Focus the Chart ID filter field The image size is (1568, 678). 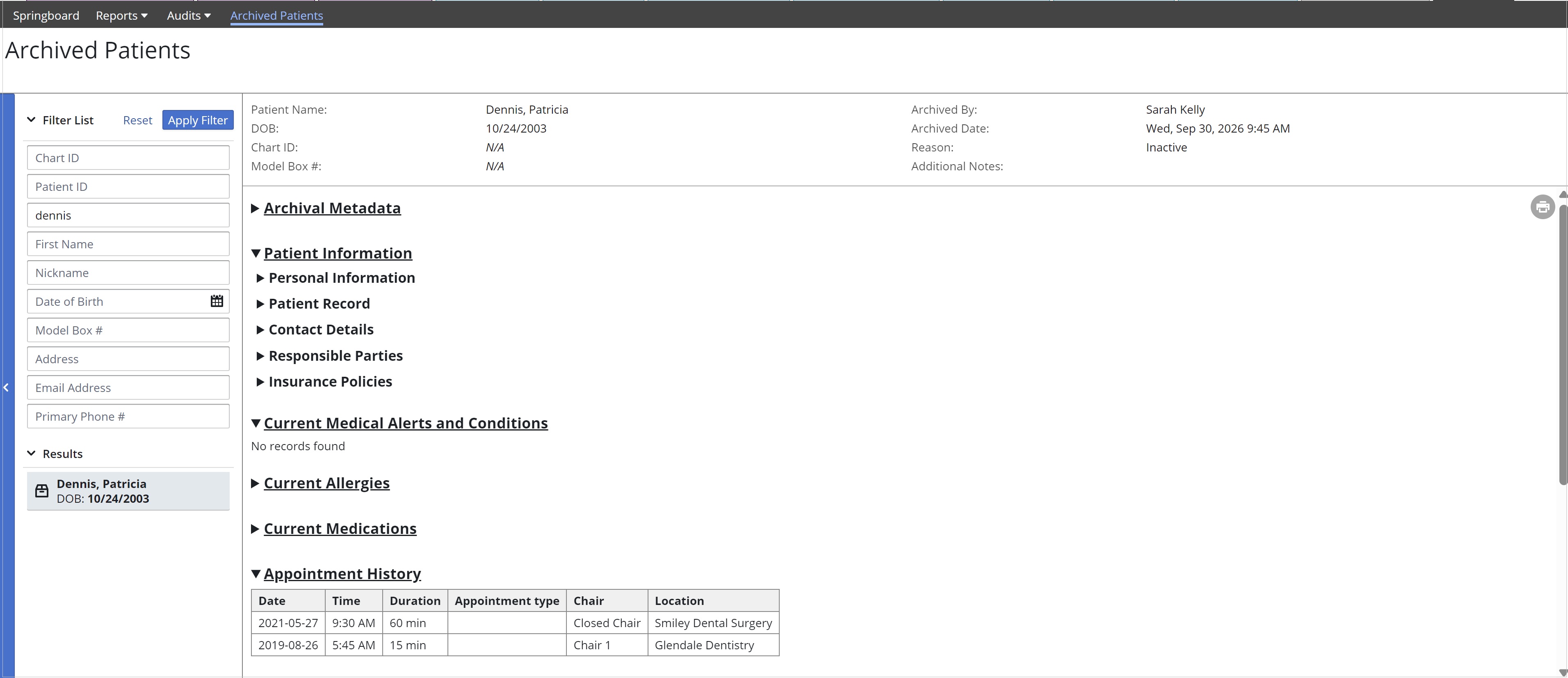pos(128,158)
